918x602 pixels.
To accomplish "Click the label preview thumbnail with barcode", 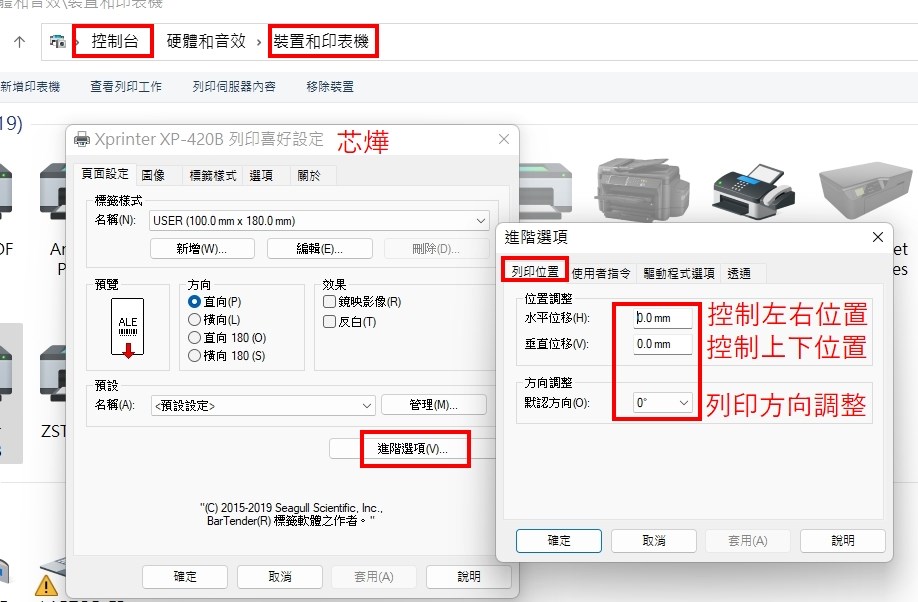I will [128, 327].
